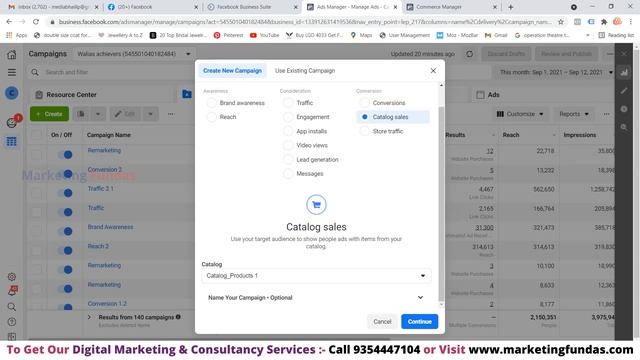This screenshot has height=360, width=640.
Task: Switch to Create New Campaign tab
Action: pyautogui.click(x=232, y=71)
